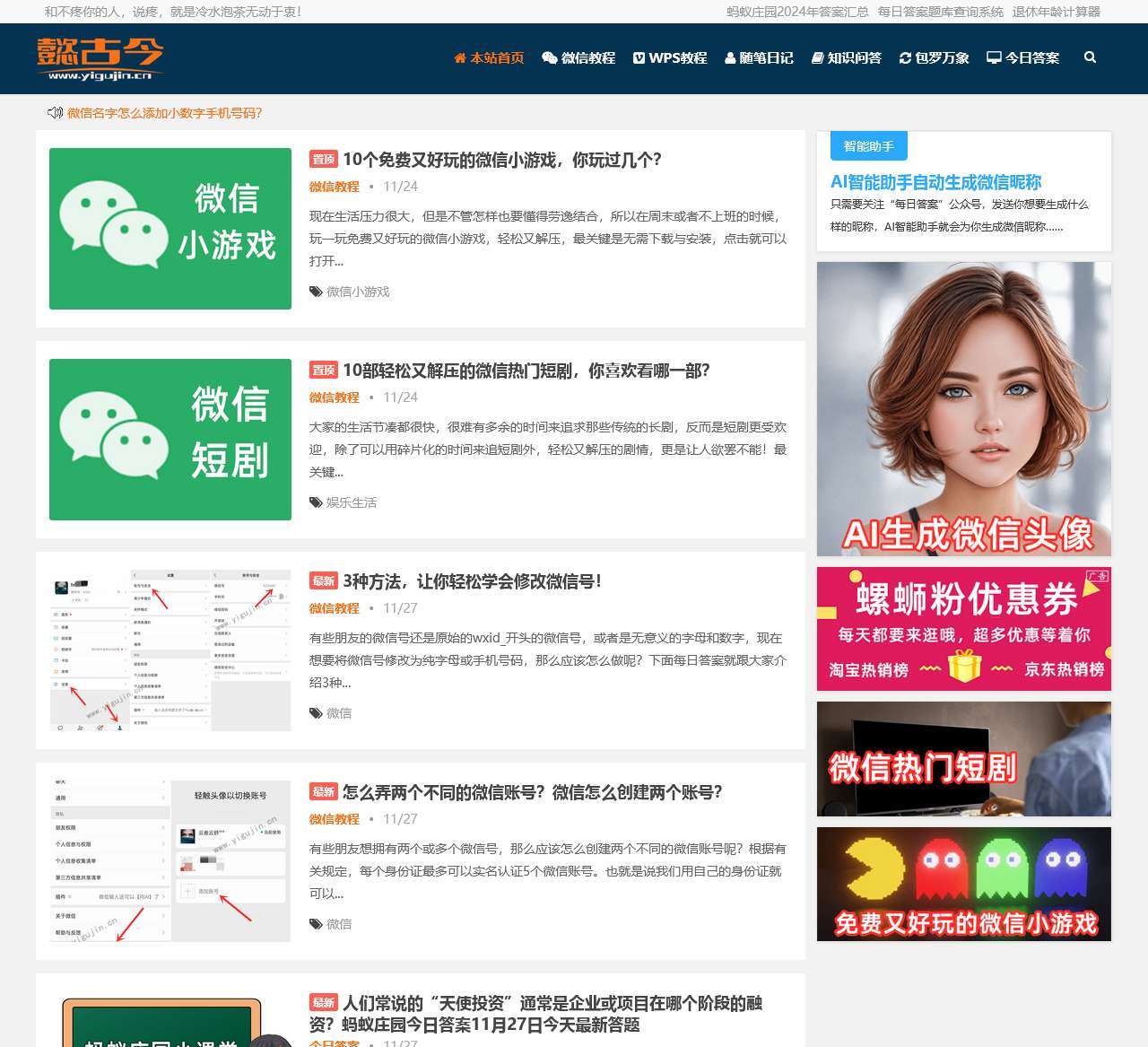Open 今日答案 in the navigation bar
The height and width of the screenshot is (1047, 1148).
pos(1023,57)
